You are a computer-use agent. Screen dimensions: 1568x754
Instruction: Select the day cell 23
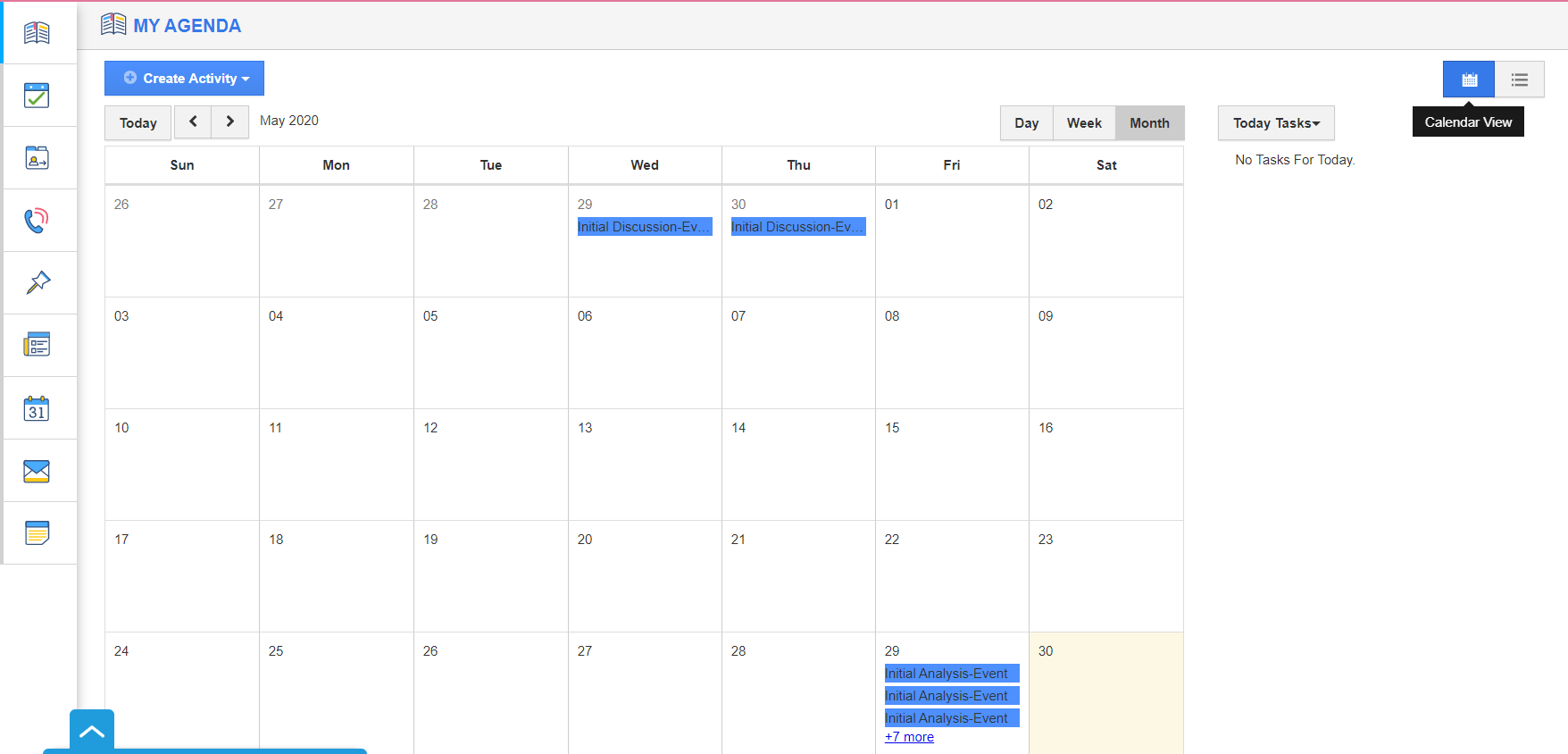(1106, 576)
